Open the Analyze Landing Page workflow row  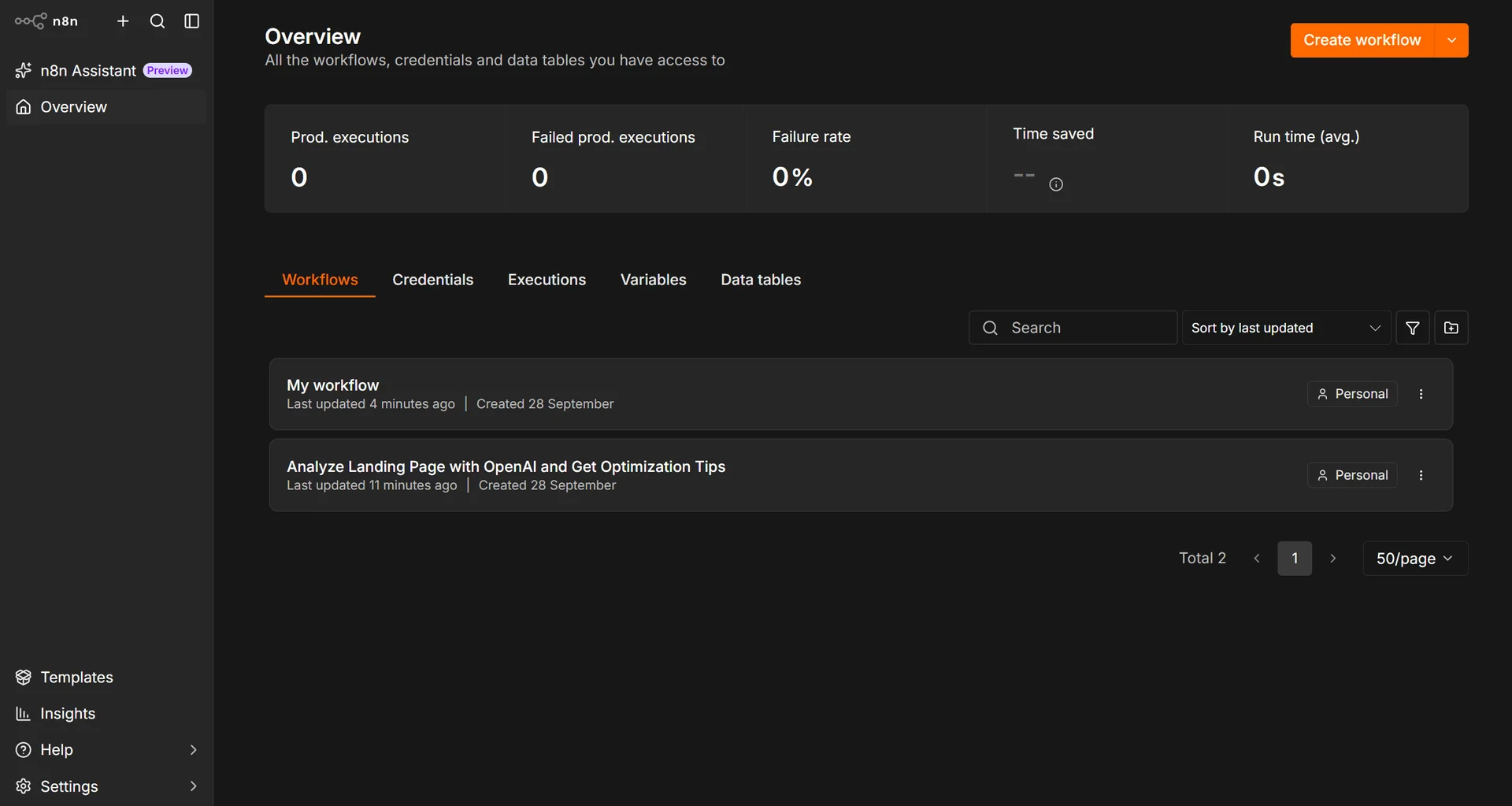pos(861,475)
